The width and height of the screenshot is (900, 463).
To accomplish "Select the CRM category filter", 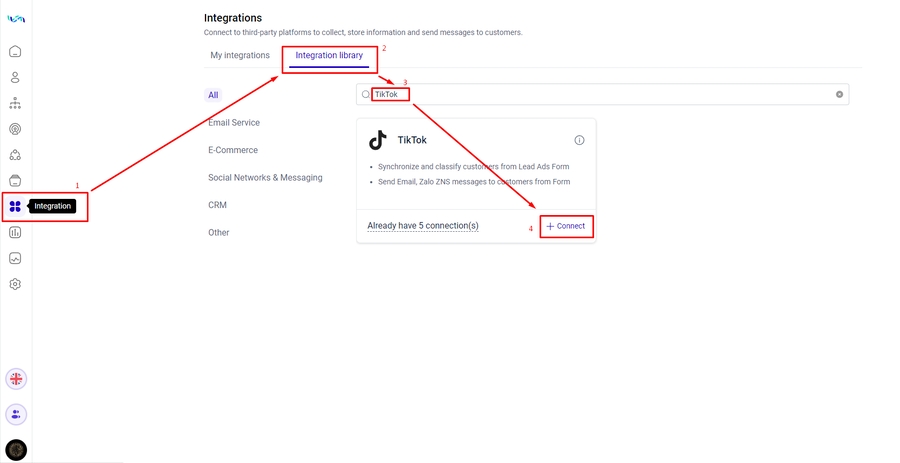I will click(217, 205).
